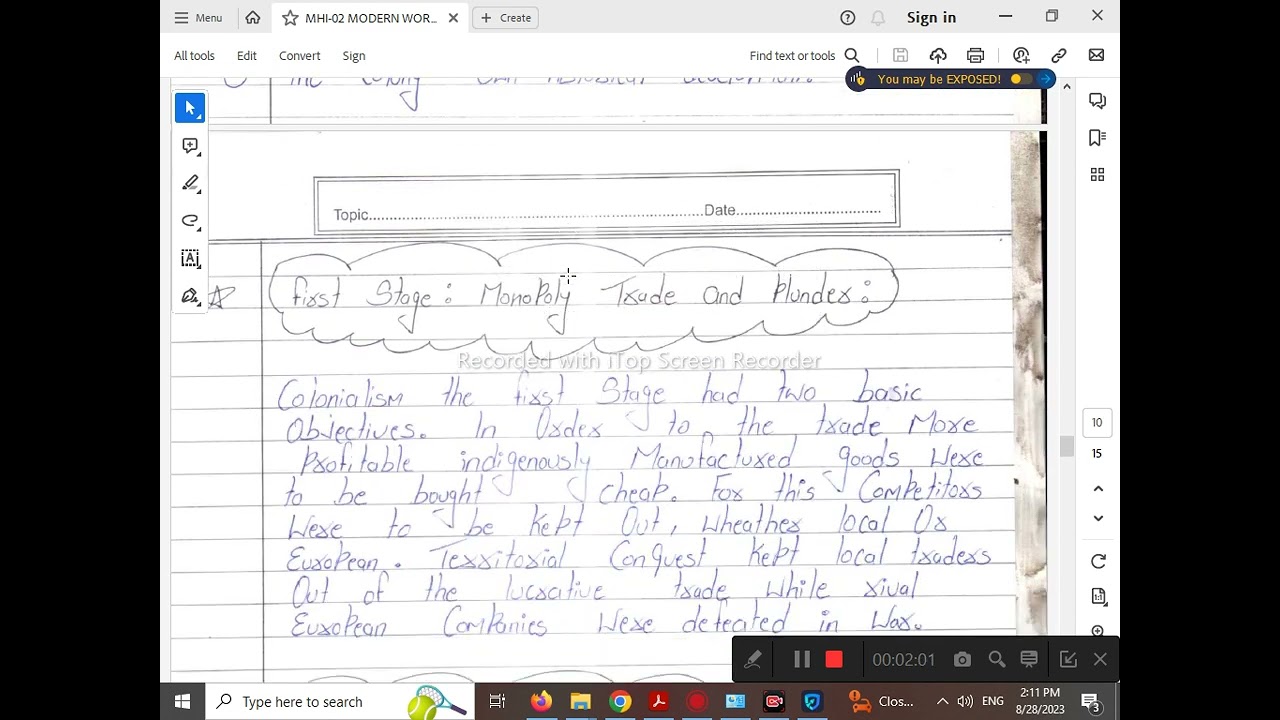Open the notifications bell
This screenshot has height=720, width=1280.
(878, 18)
